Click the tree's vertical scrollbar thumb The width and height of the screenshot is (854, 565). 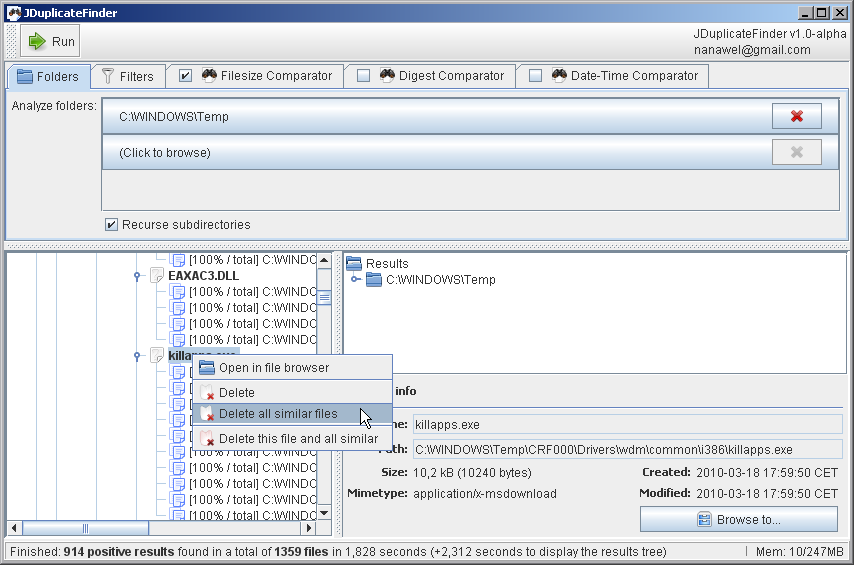click(x=324, y=297)
